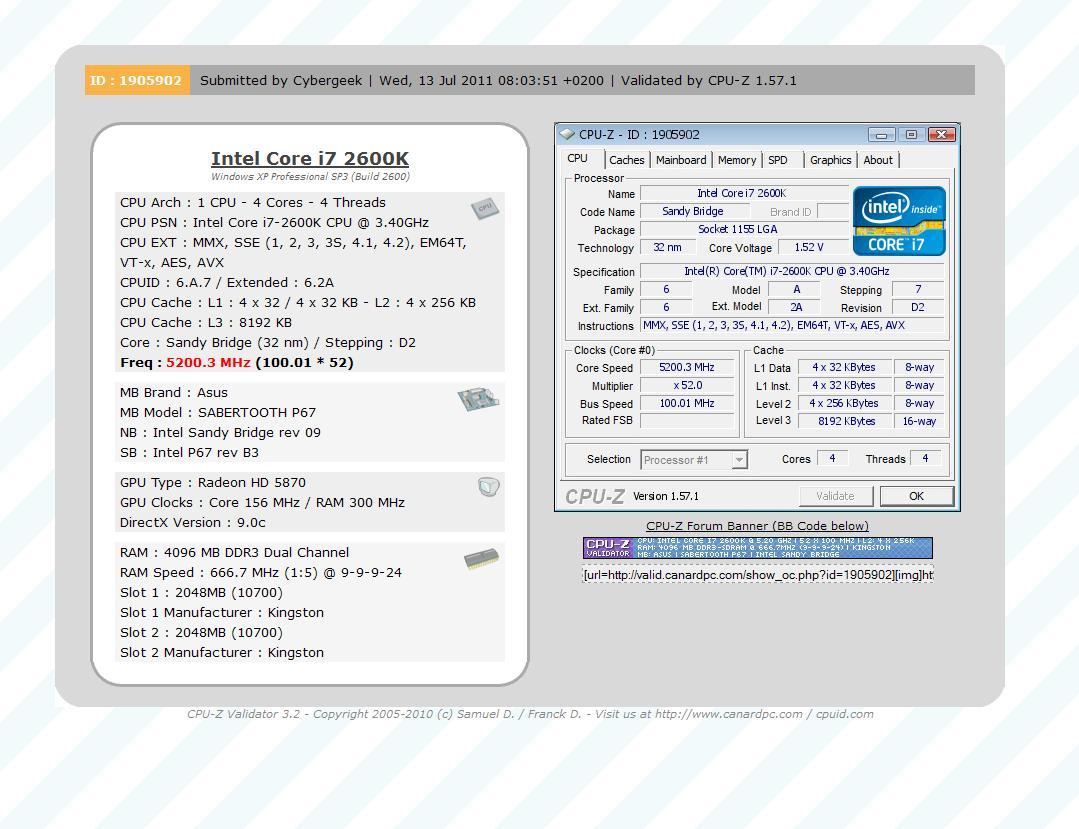This screenshot has height=829, width=1079.
Task: Click the Multiplier x 52.0 value
Action: [687, 385]
